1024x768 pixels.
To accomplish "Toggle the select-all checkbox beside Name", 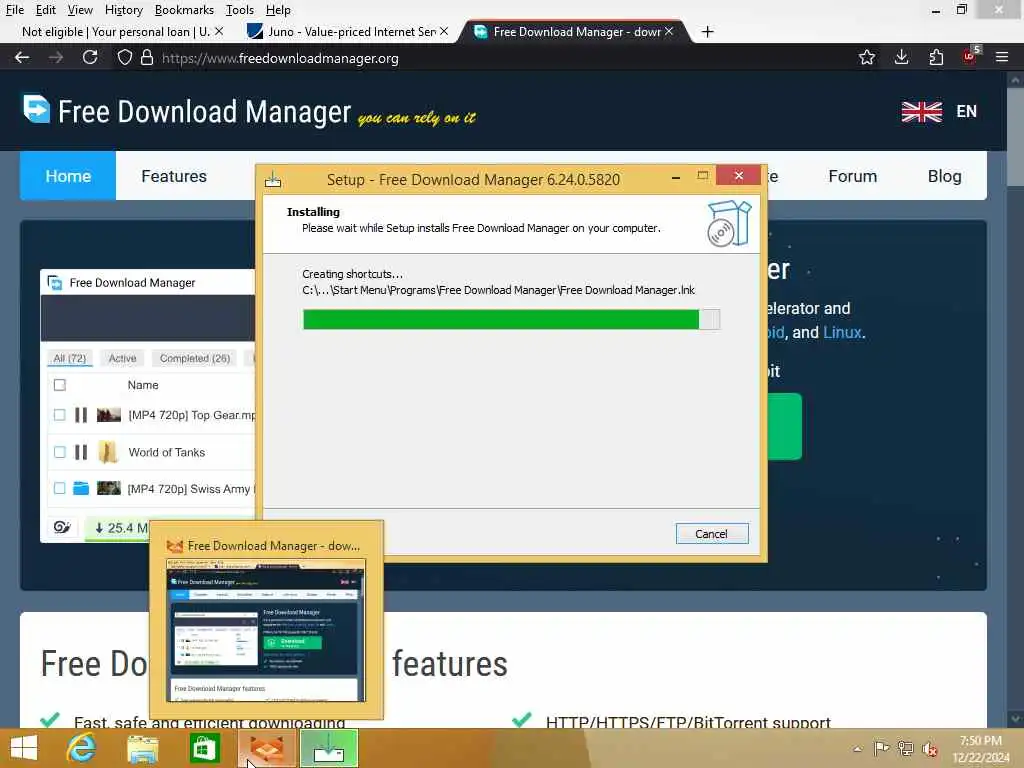I will (59, 385).
